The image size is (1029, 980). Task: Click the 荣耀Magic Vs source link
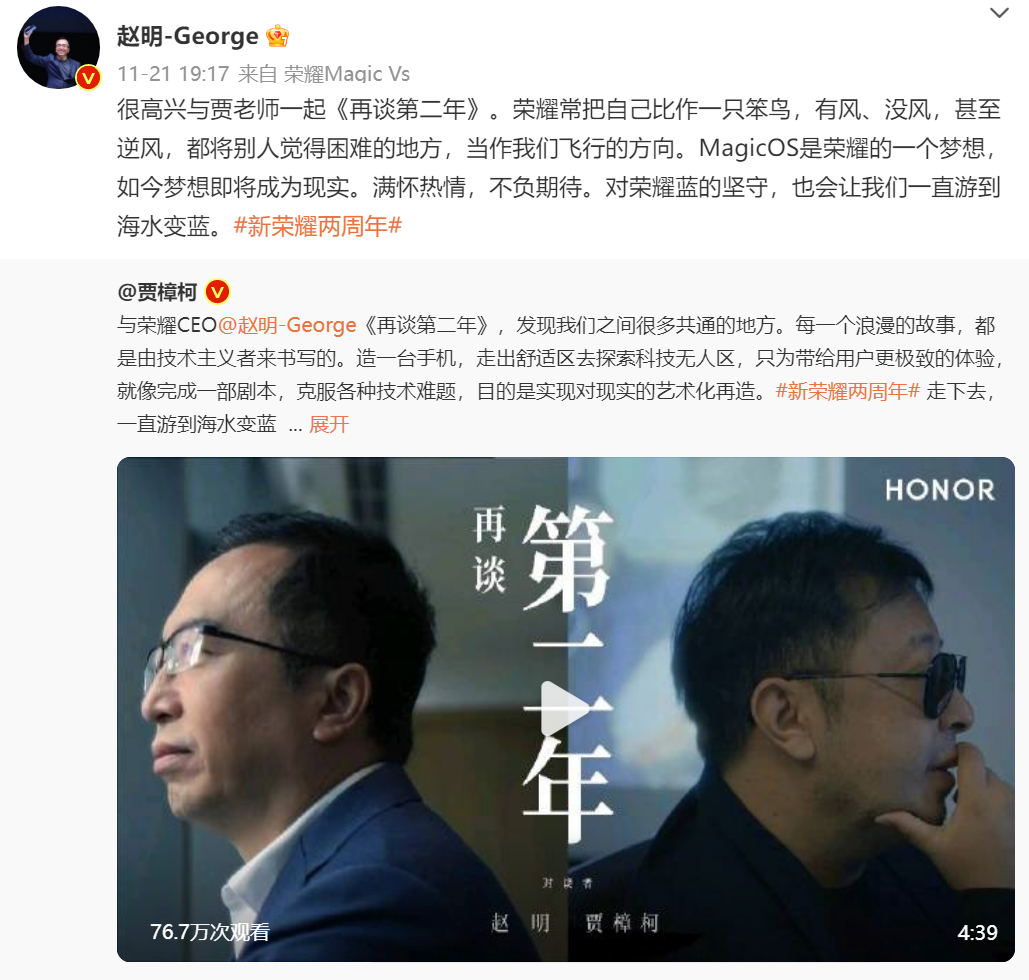(x=346, y=74)
